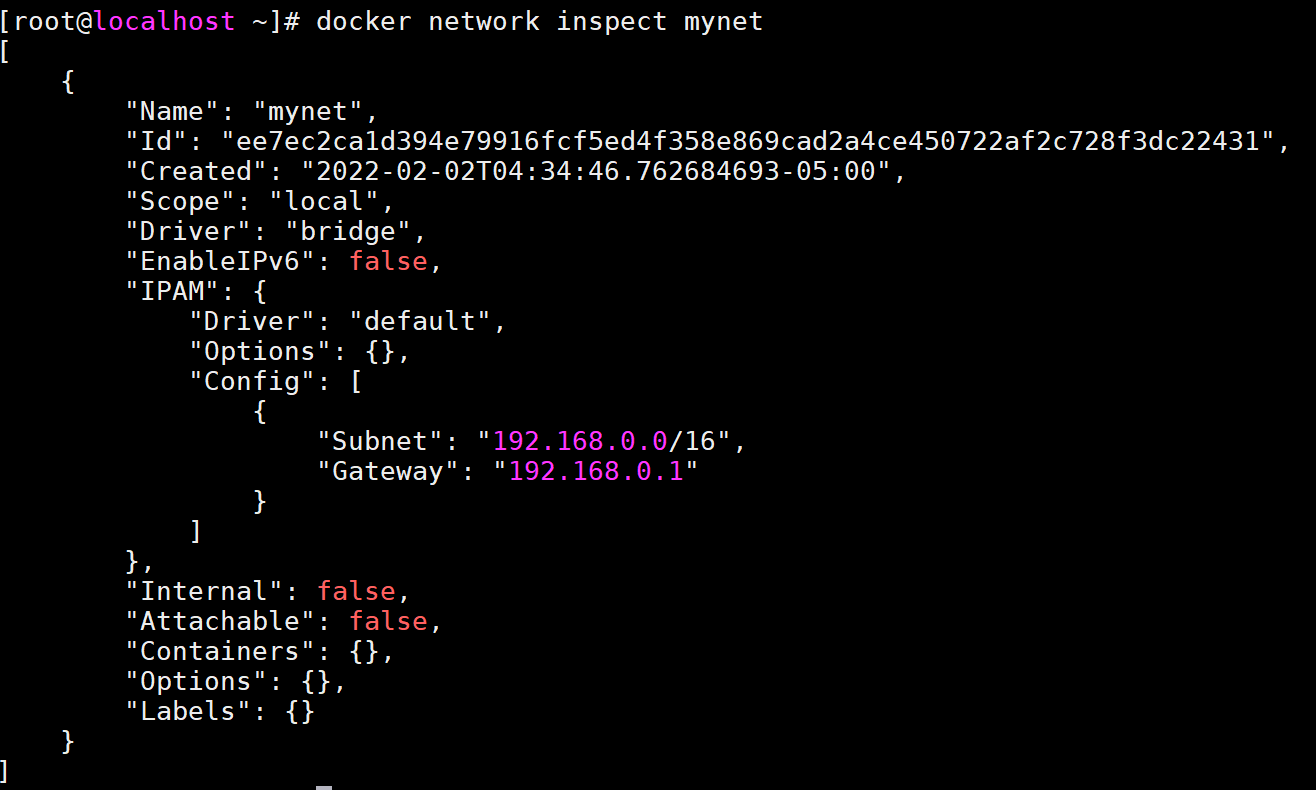The width and height of the screenshot is (1316, 790).
Task: Click the Created timestamp value
Action: [596, 171]
